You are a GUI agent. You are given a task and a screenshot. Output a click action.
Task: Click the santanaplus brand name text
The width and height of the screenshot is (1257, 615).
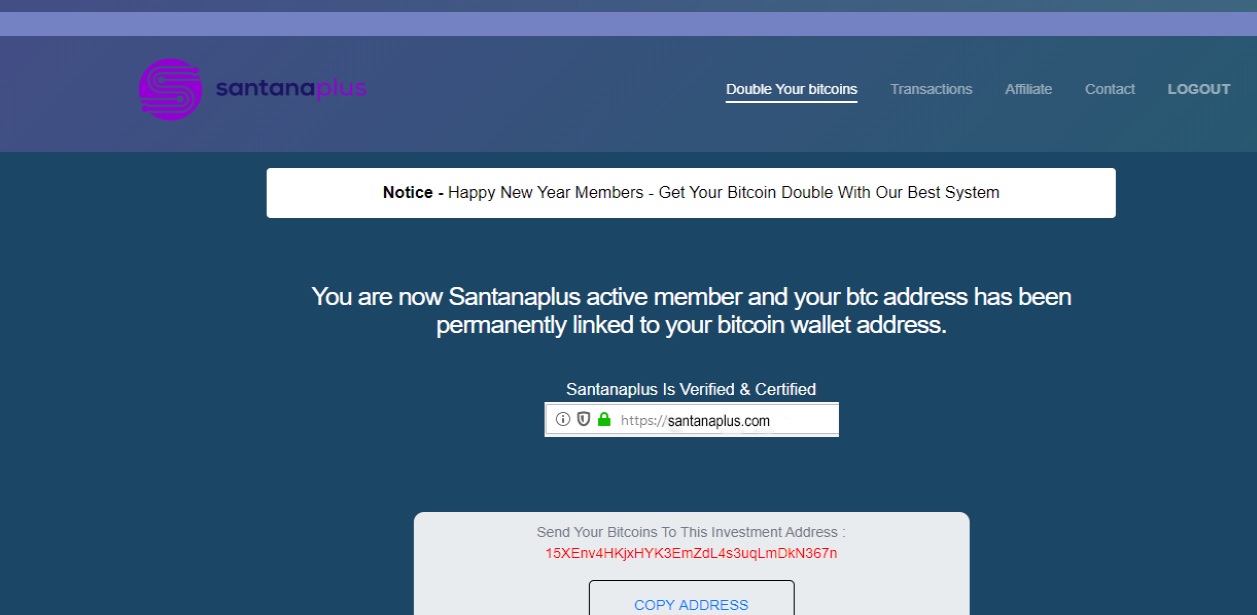coord(291,89)
